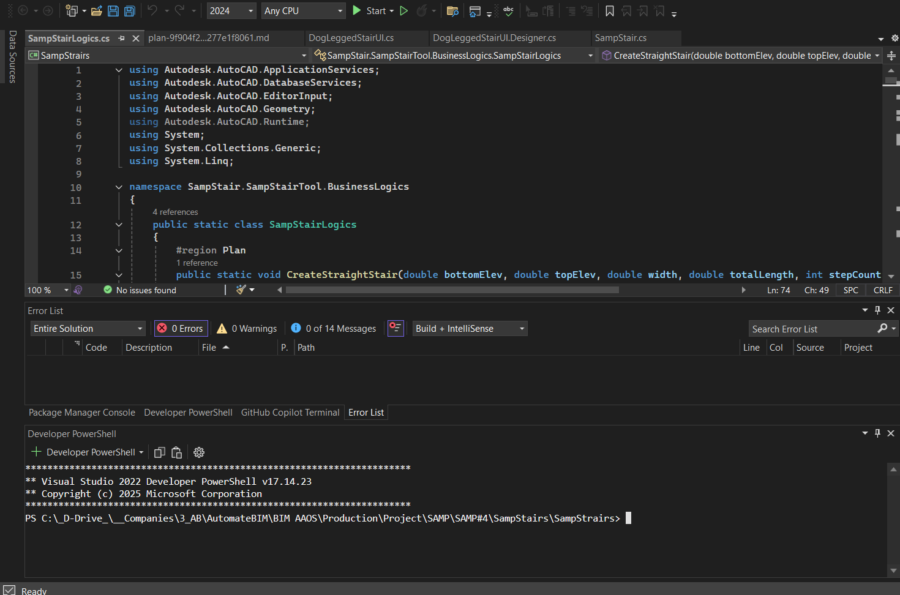Click the Save SampStairLogics.cs icon

tap(115, 10)
